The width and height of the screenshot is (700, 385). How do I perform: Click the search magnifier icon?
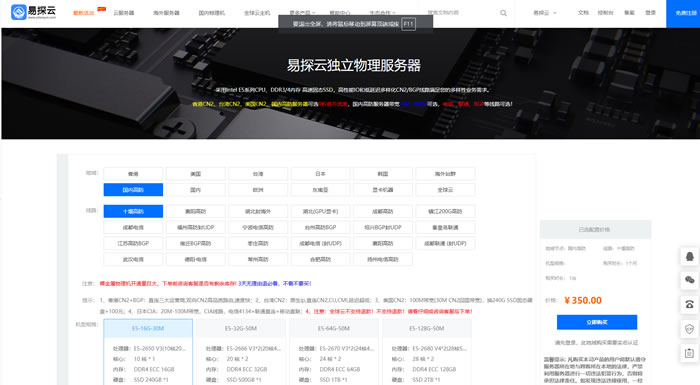point(503,13)
